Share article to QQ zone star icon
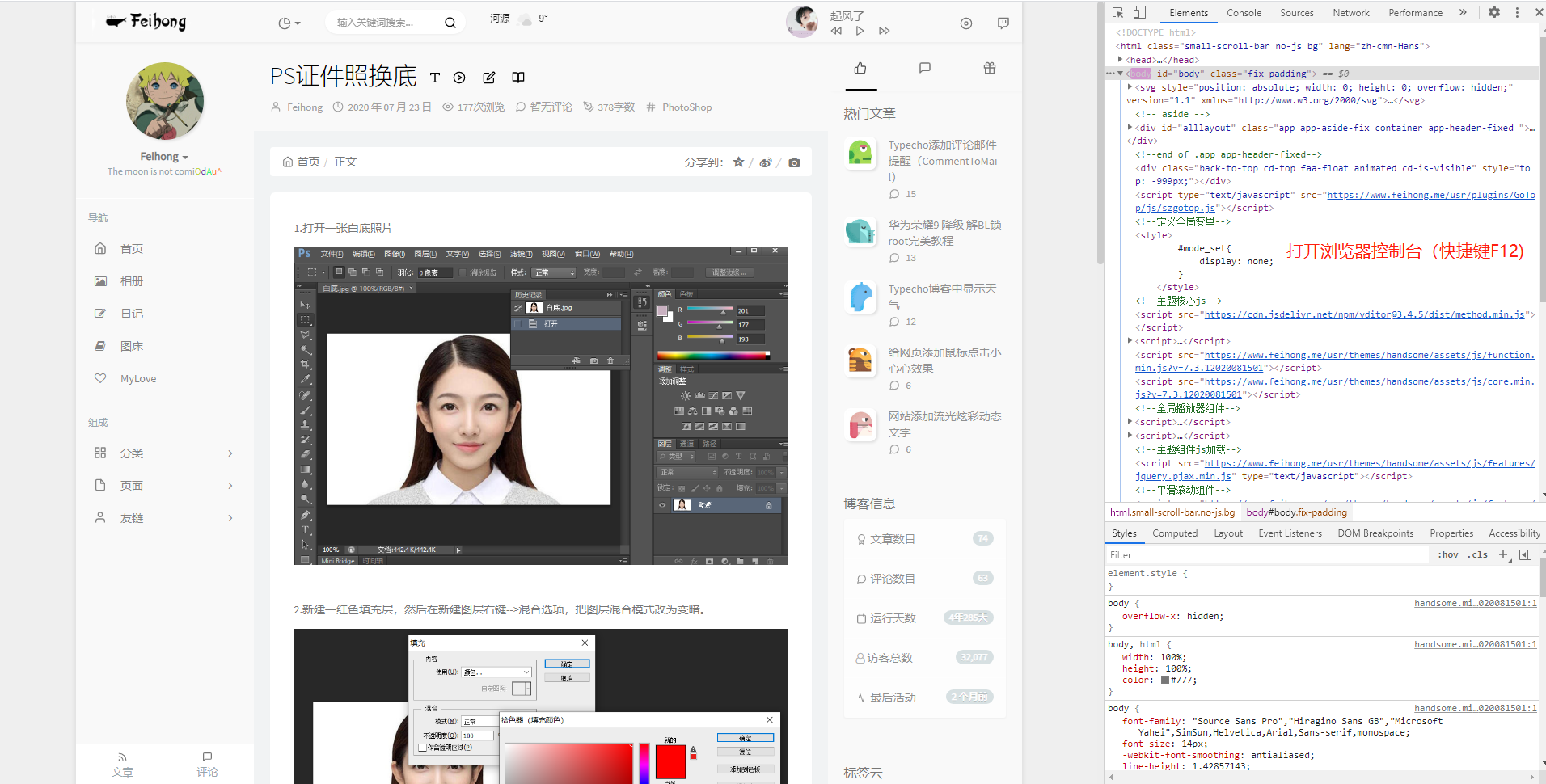Image resolution: width=1546 pixels, height=784 pixels. (738, 162)
